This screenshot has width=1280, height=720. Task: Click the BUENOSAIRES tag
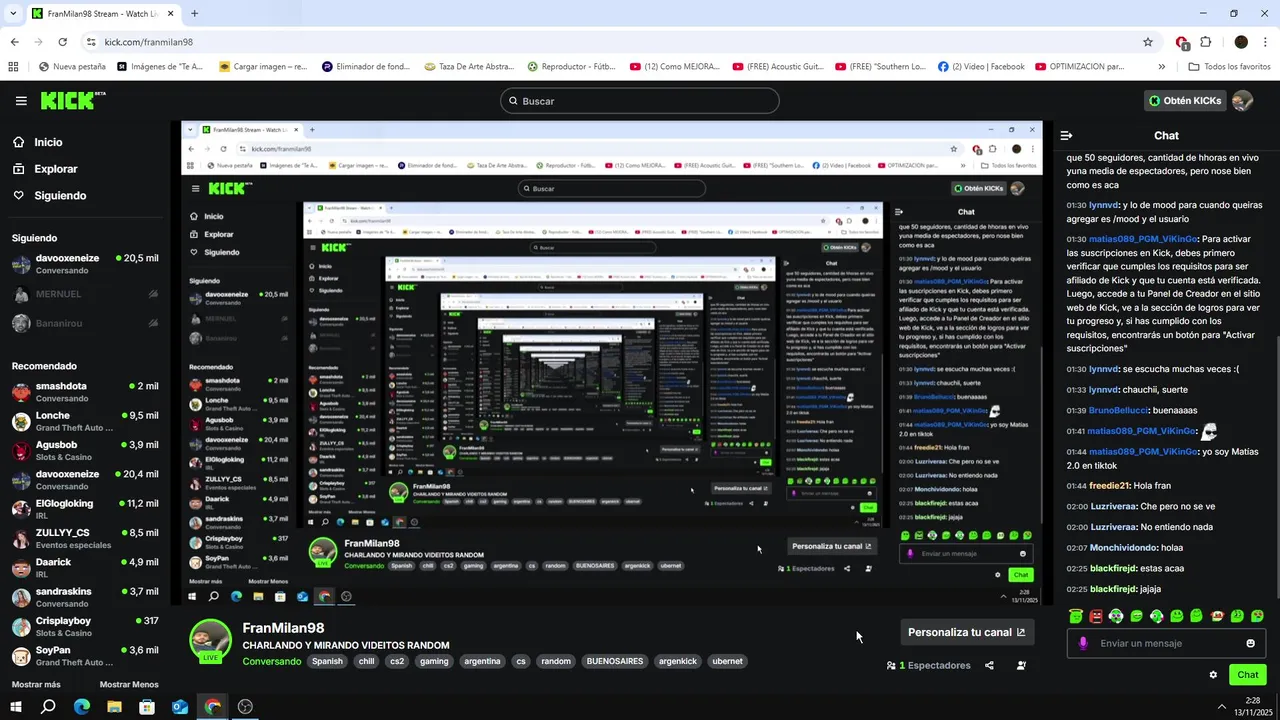(x=615, y=661)
